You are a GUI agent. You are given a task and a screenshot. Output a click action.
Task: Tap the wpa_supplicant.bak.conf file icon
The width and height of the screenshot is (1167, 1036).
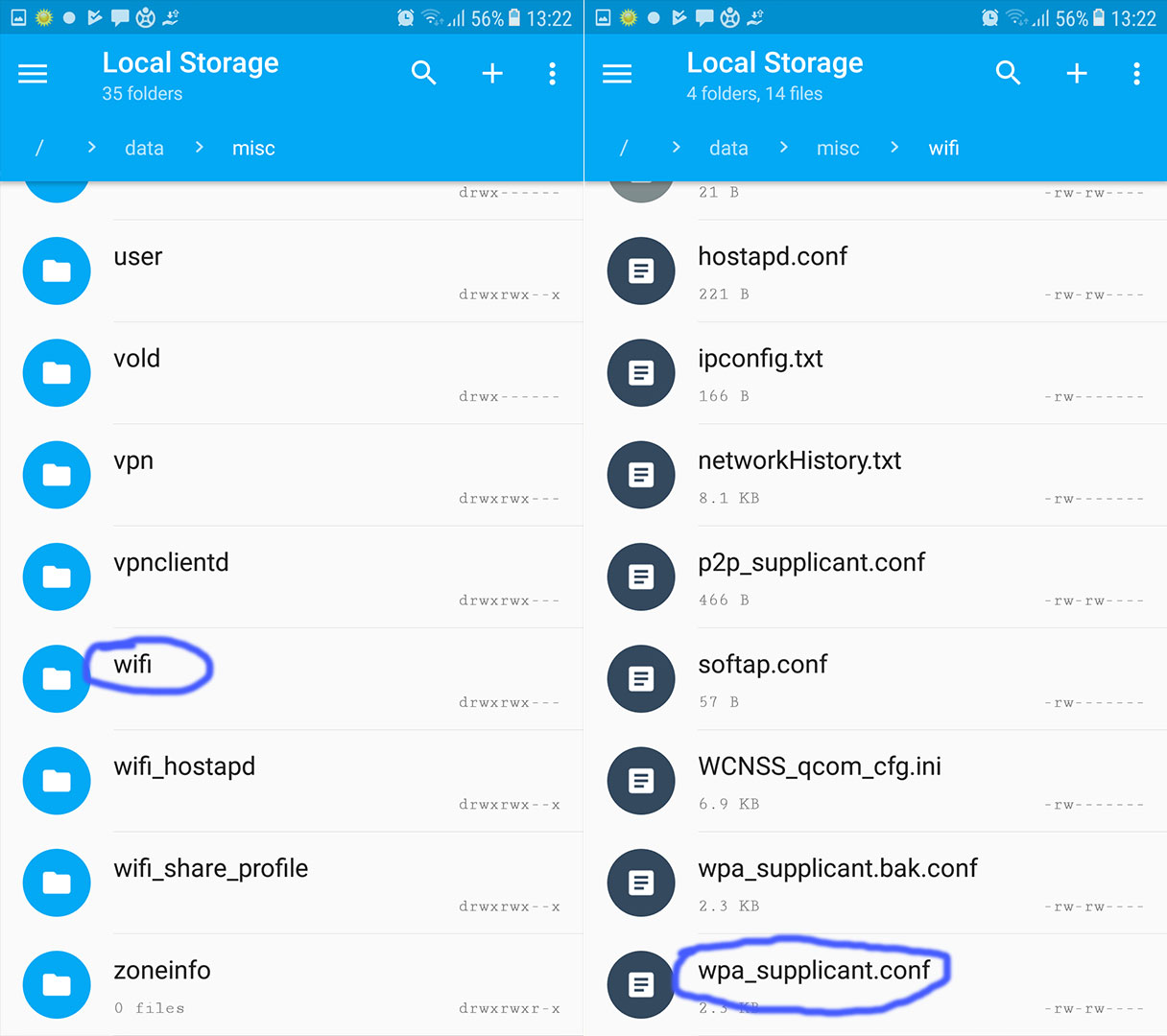pos(641,883)
